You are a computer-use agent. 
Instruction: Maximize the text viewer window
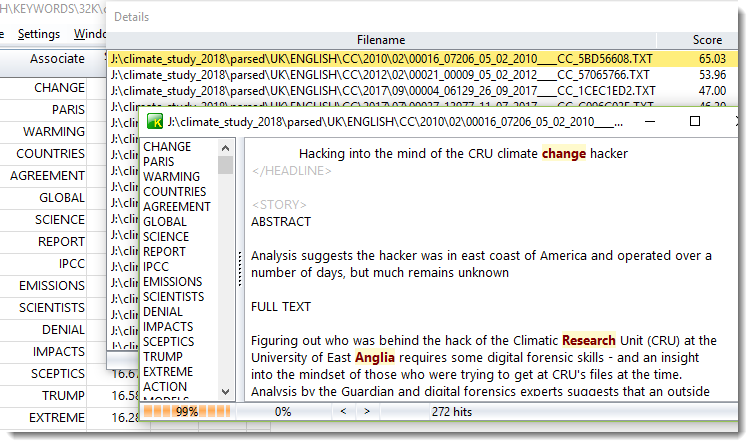(x=694, y=121)
